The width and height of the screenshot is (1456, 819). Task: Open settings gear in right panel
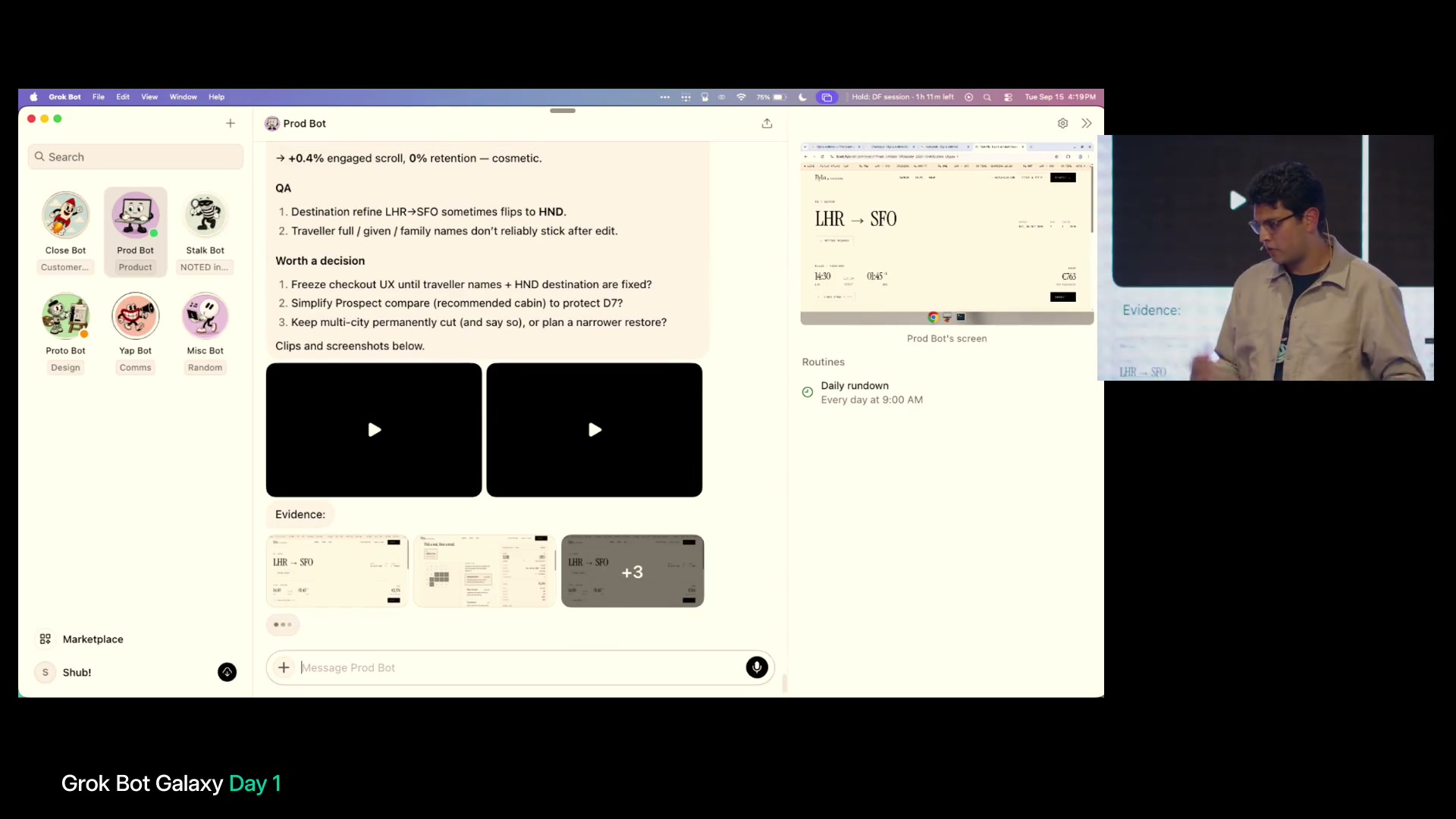pos(1062,123)
